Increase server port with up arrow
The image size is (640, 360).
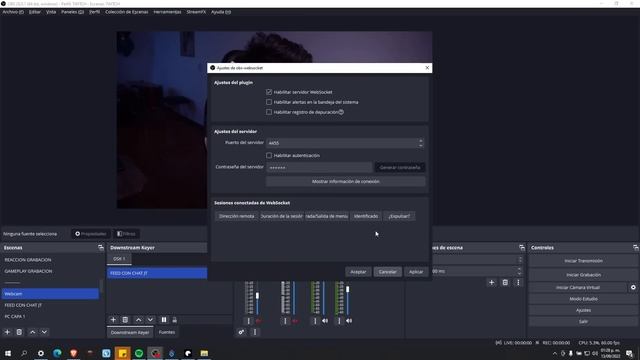421,141
